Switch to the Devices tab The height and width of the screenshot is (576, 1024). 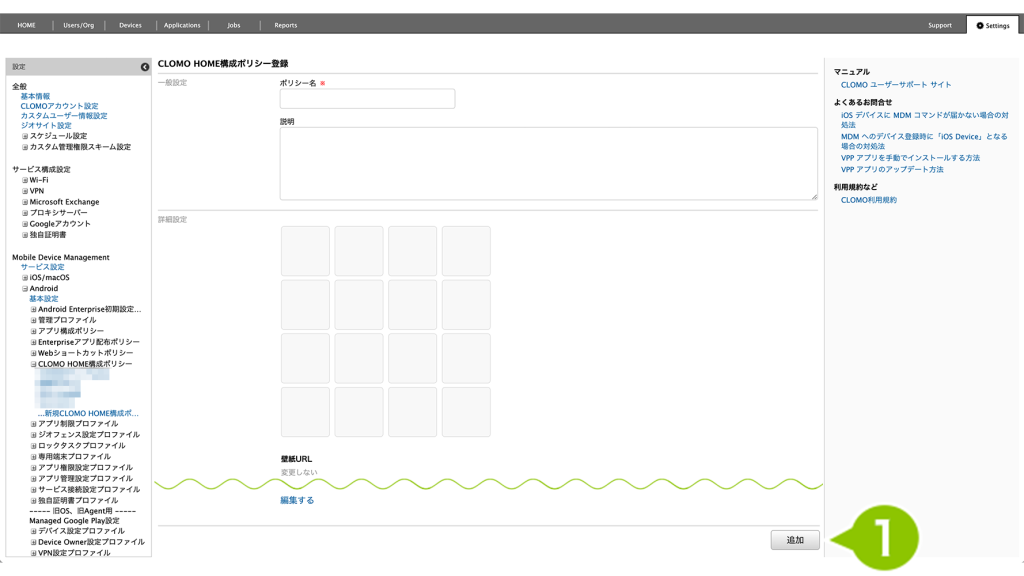pyautogui.click(x=130, y=25)
